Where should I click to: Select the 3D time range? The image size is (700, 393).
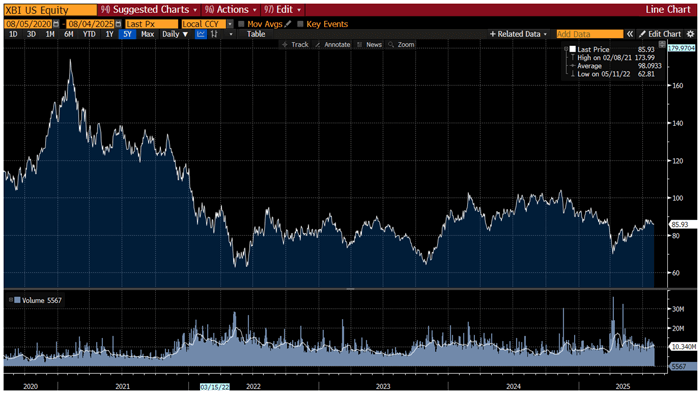(x=31, y=34)
